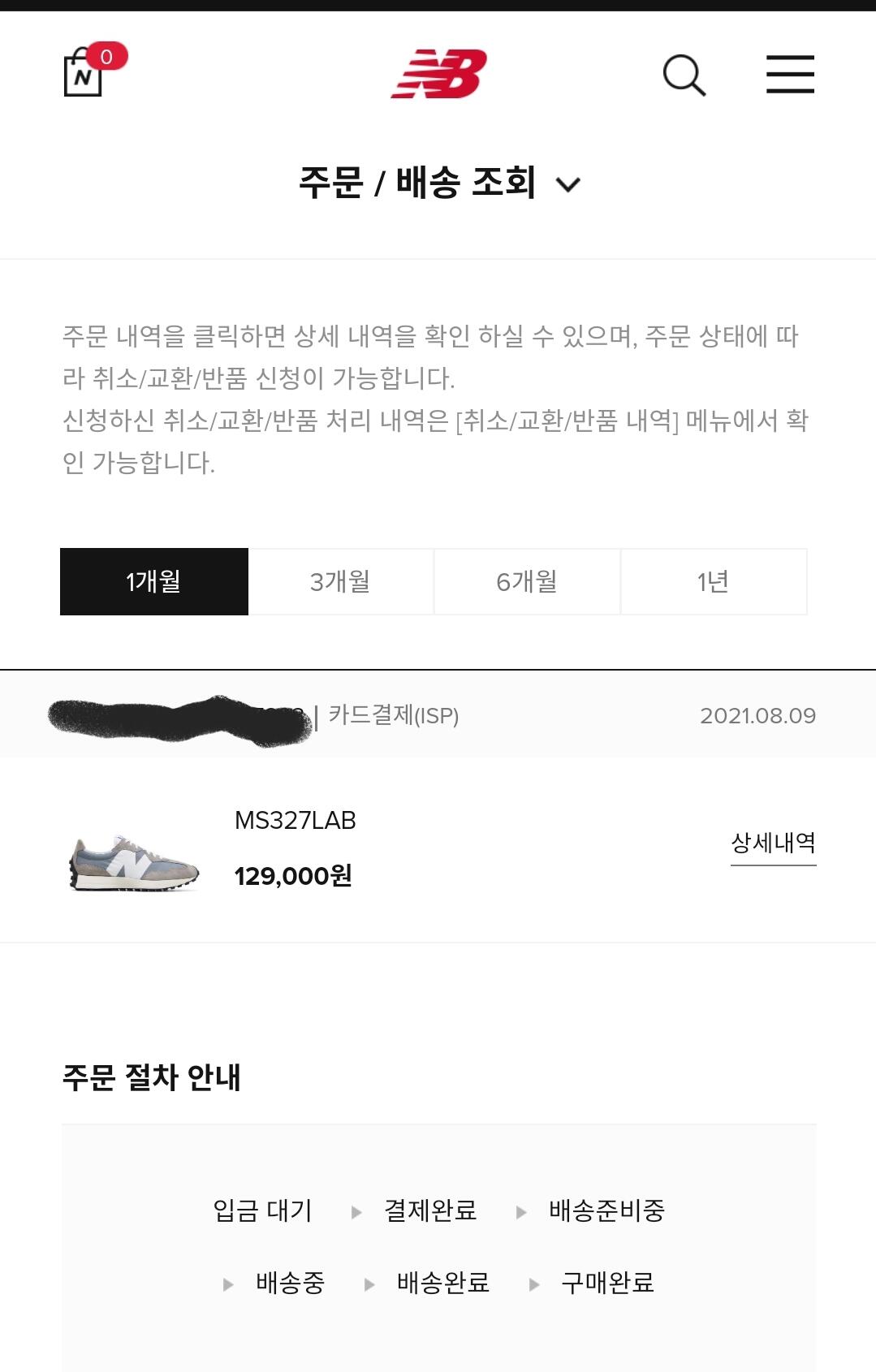Image resolution: width=876 pixels, height=1372 pixels.
Task: Click the 구매완료 step label
Action: 607,1283
